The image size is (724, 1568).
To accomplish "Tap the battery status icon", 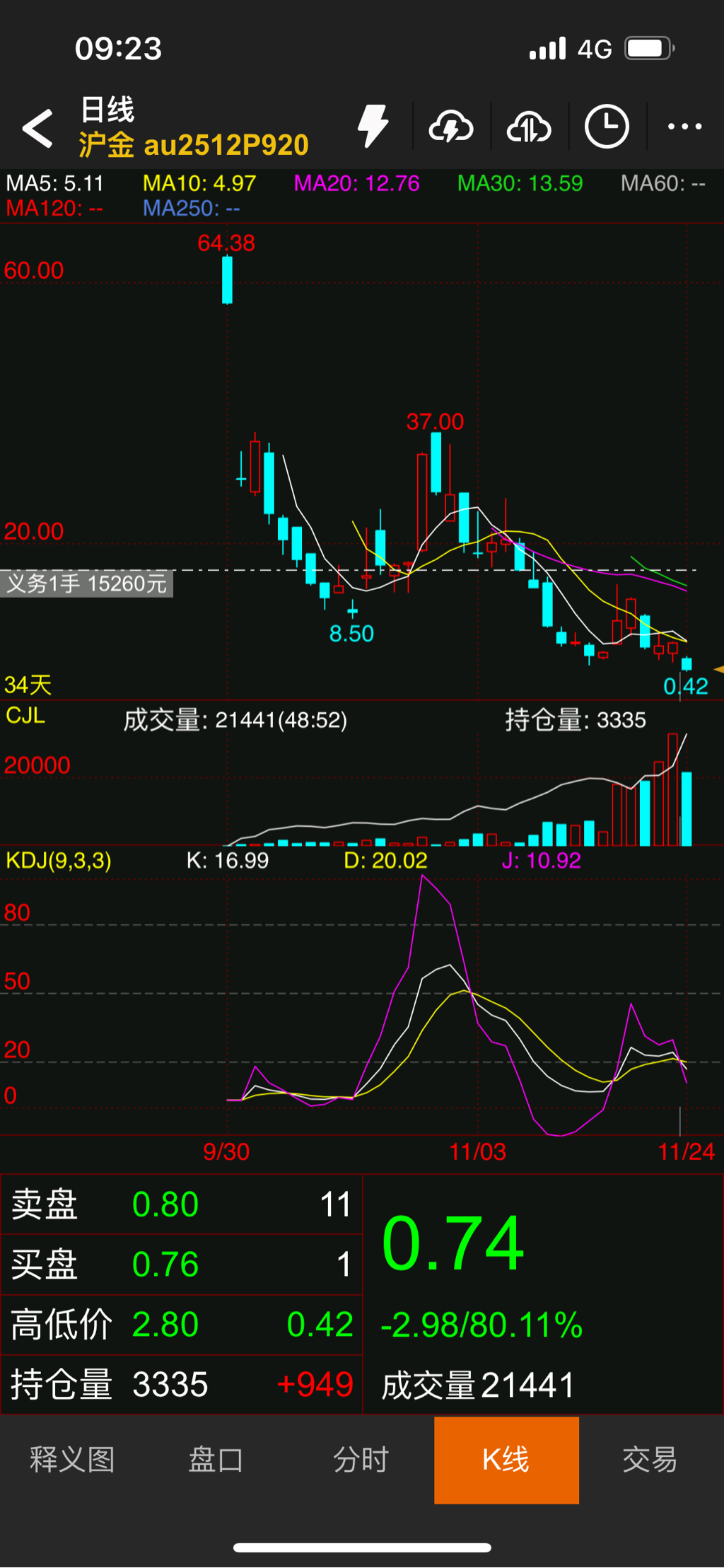I will [650, 49].
